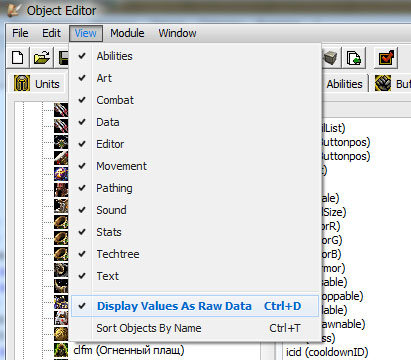Open the Window menu
This screenshot has width=411, height=360.
[x=177, y=33]
